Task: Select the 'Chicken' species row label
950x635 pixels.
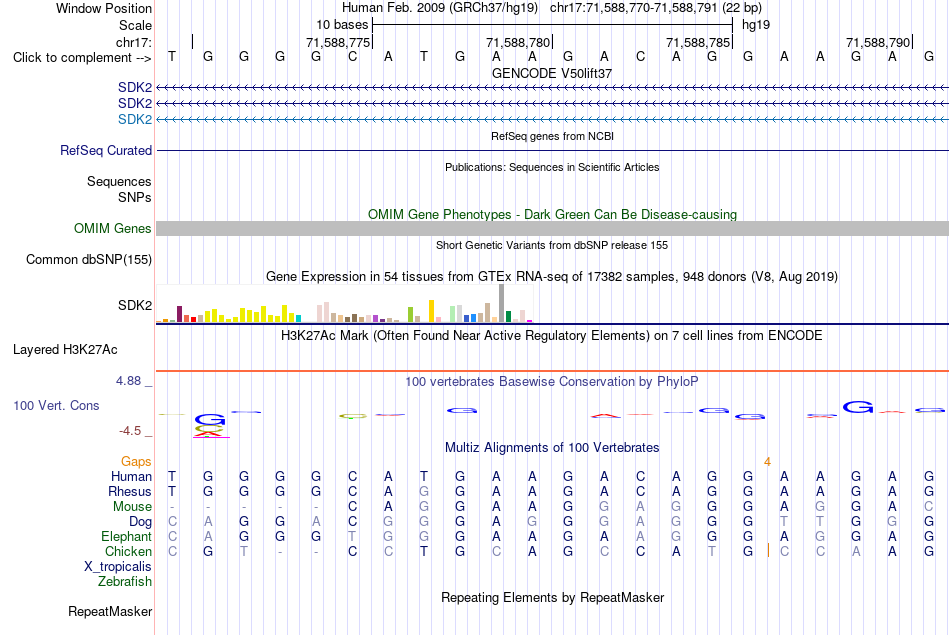Action: coord(128,551)
